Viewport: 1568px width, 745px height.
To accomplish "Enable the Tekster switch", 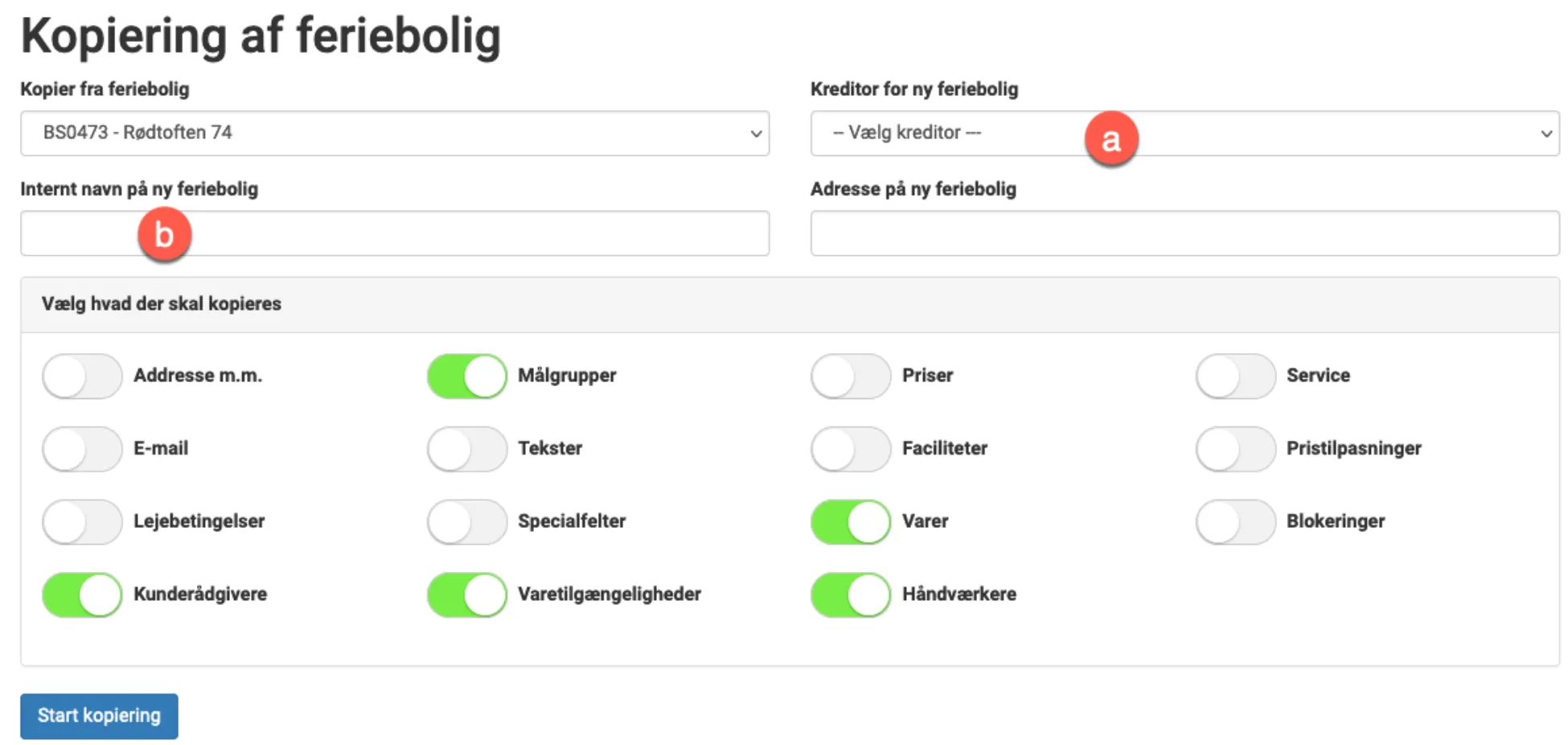I will click(466, 449).
